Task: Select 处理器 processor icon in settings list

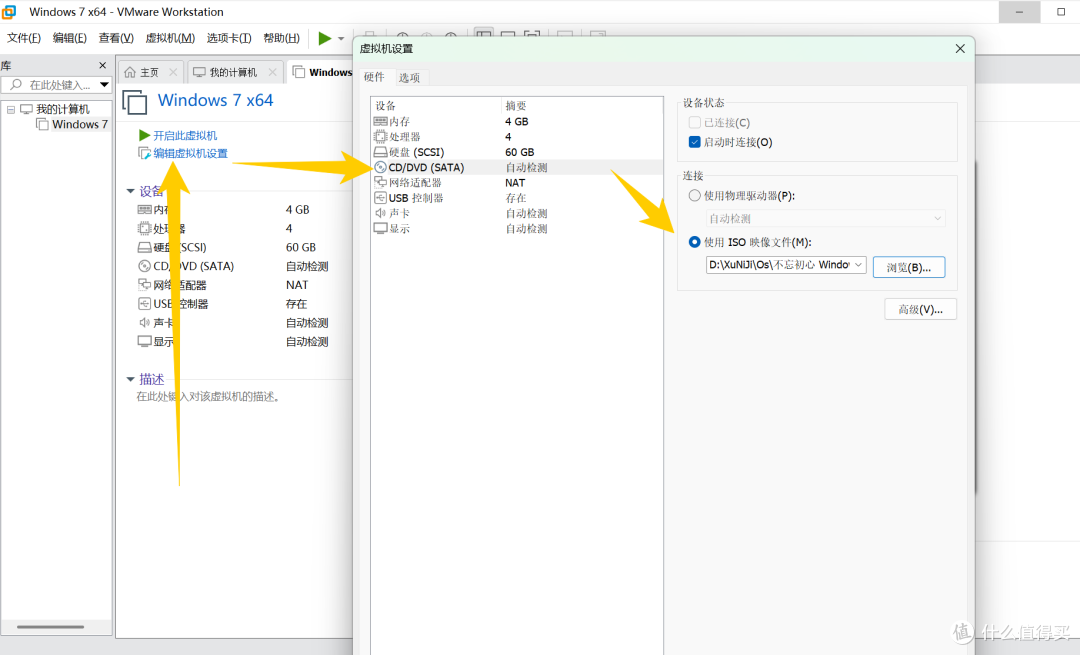Action: (x=380, y=136)
